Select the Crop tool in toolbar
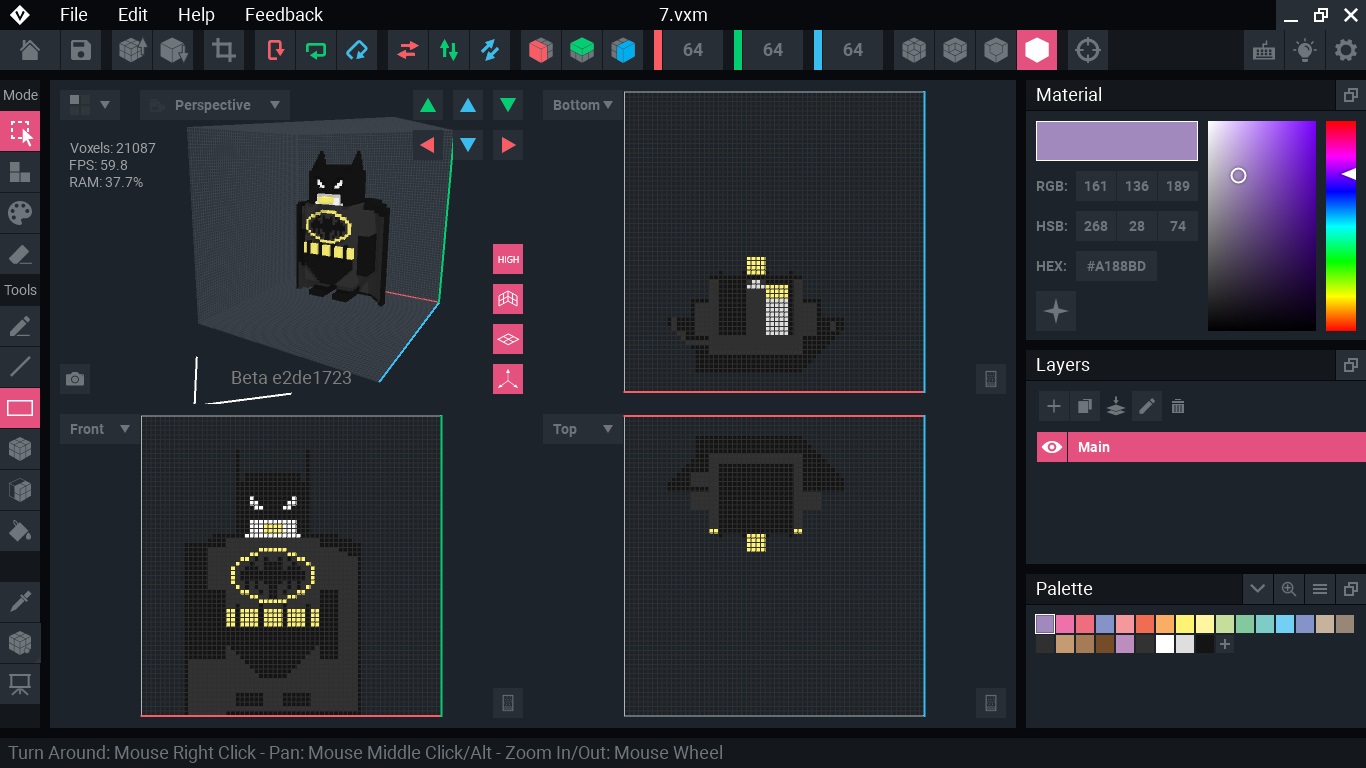 (x=223, y=50)
